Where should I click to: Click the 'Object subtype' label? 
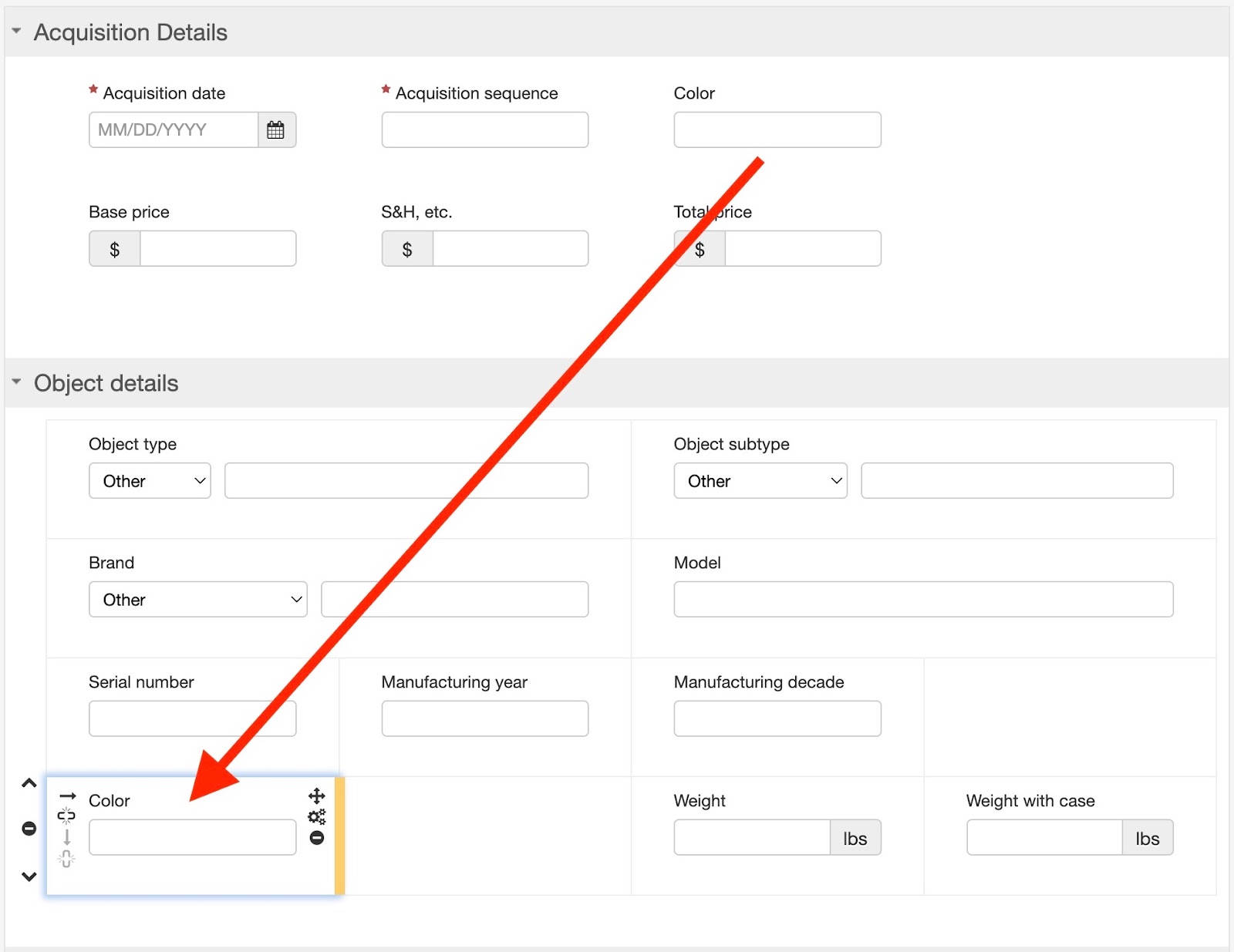pyautogui.click(x=731, y=444)
